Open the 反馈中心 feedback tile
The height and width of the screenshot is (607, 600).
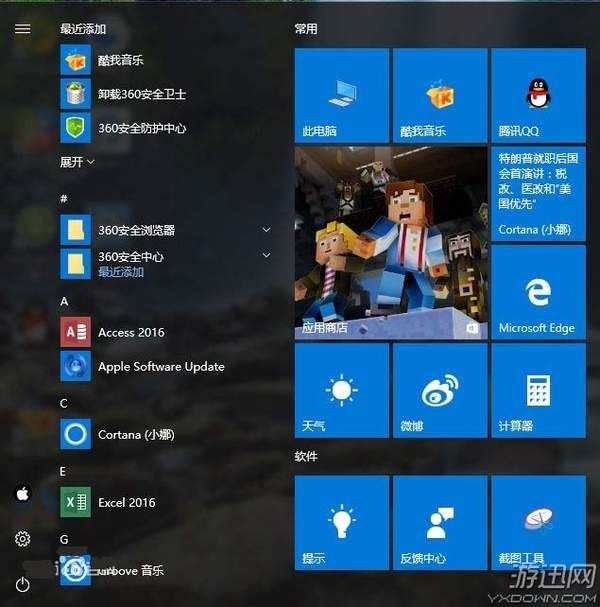point(440,523)
